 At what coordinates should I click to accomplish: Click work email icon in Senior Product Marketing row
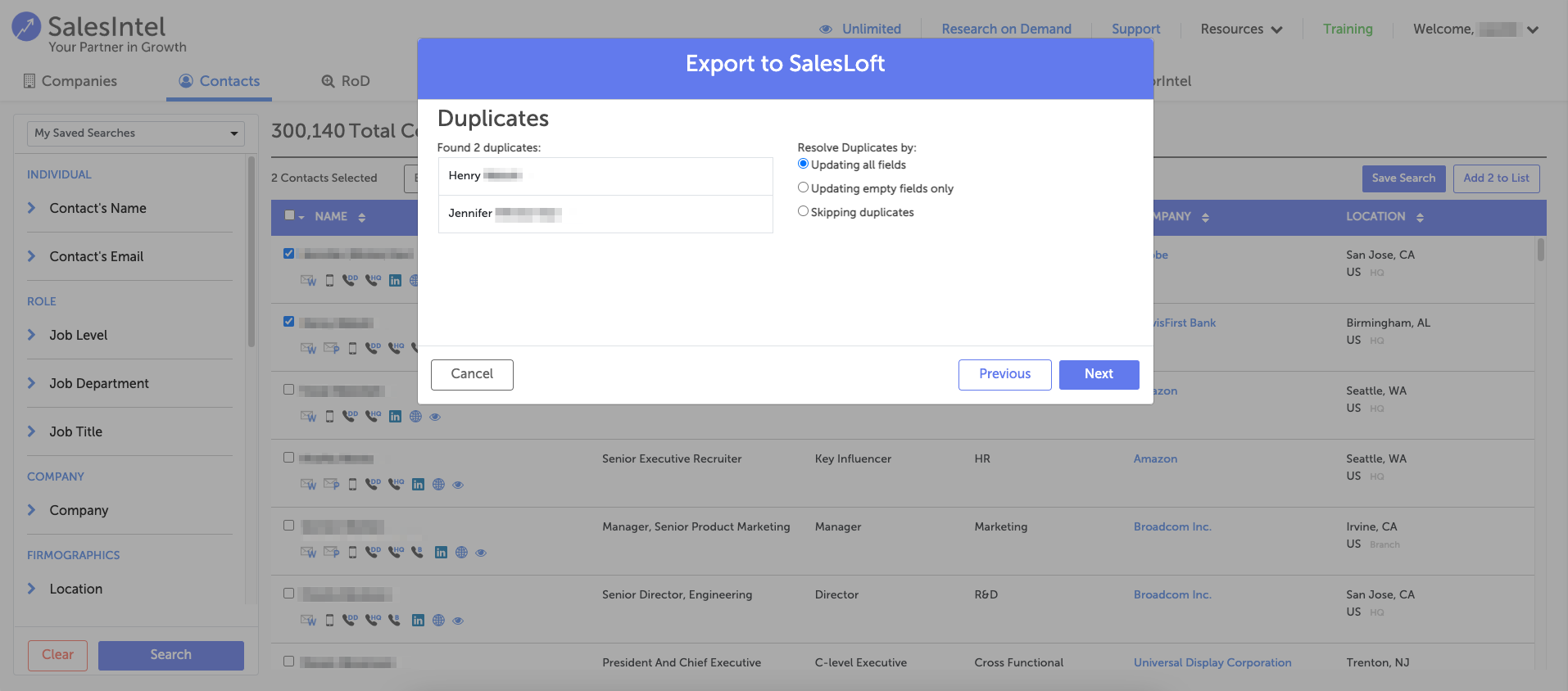click(x=308, y=553)
